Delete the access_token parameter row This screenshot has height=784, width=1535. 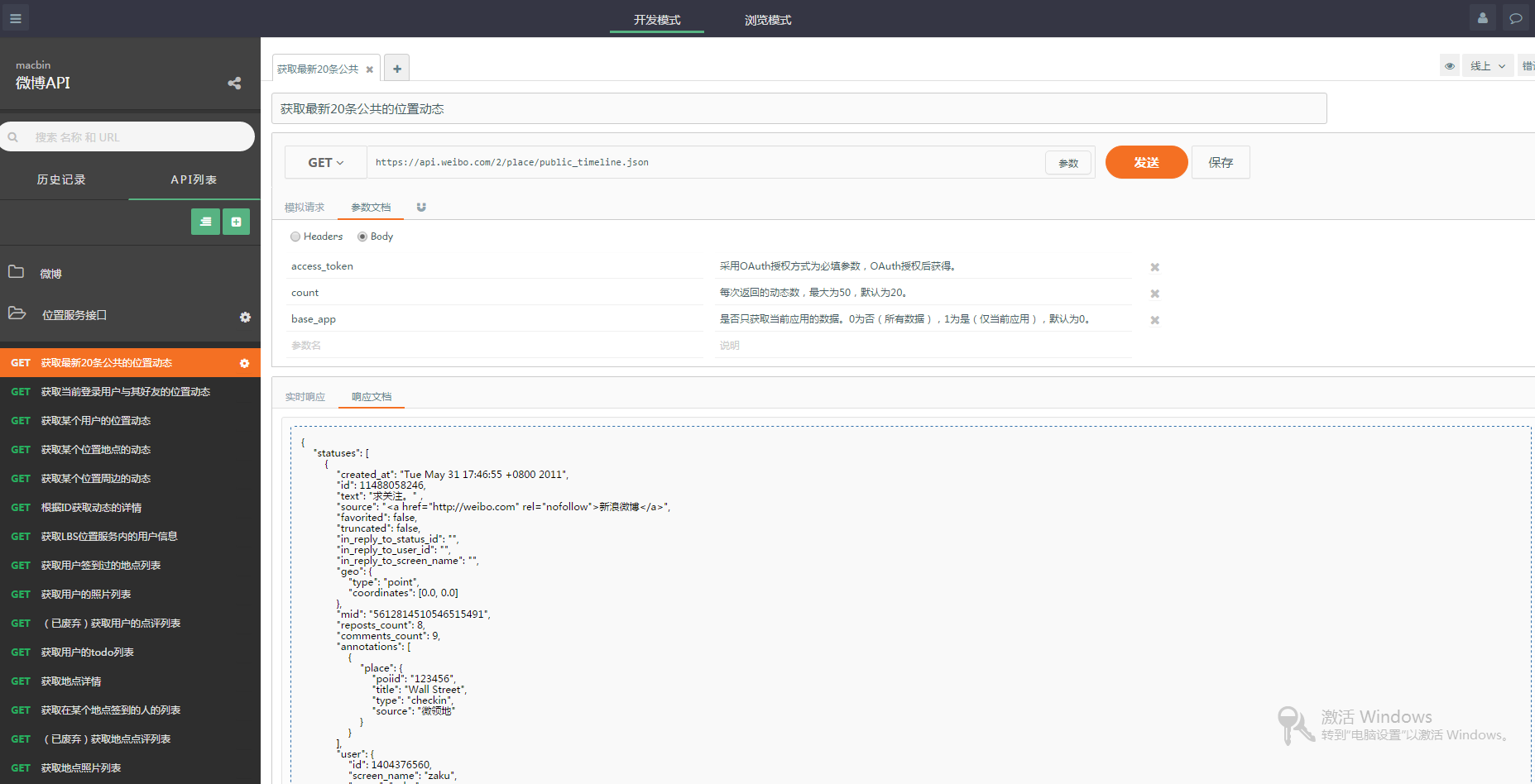(1154, 267)
